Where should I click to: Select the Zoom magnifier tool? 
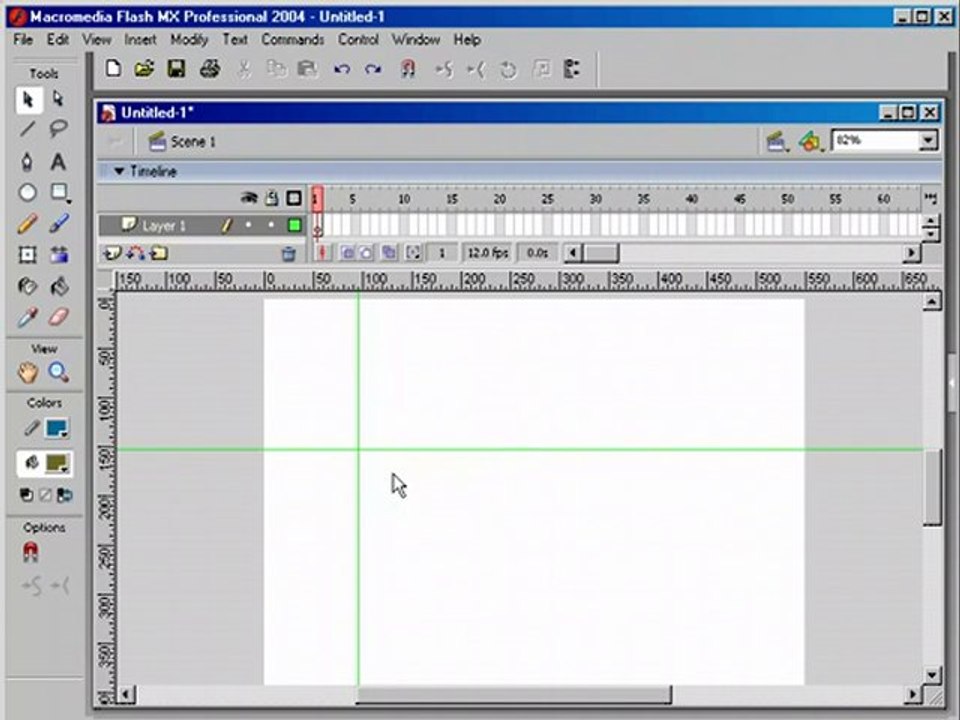[59, 372]
